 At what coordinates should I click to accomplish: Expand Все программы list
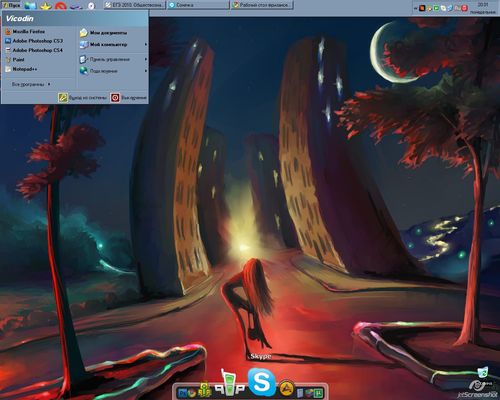[31, 84]
